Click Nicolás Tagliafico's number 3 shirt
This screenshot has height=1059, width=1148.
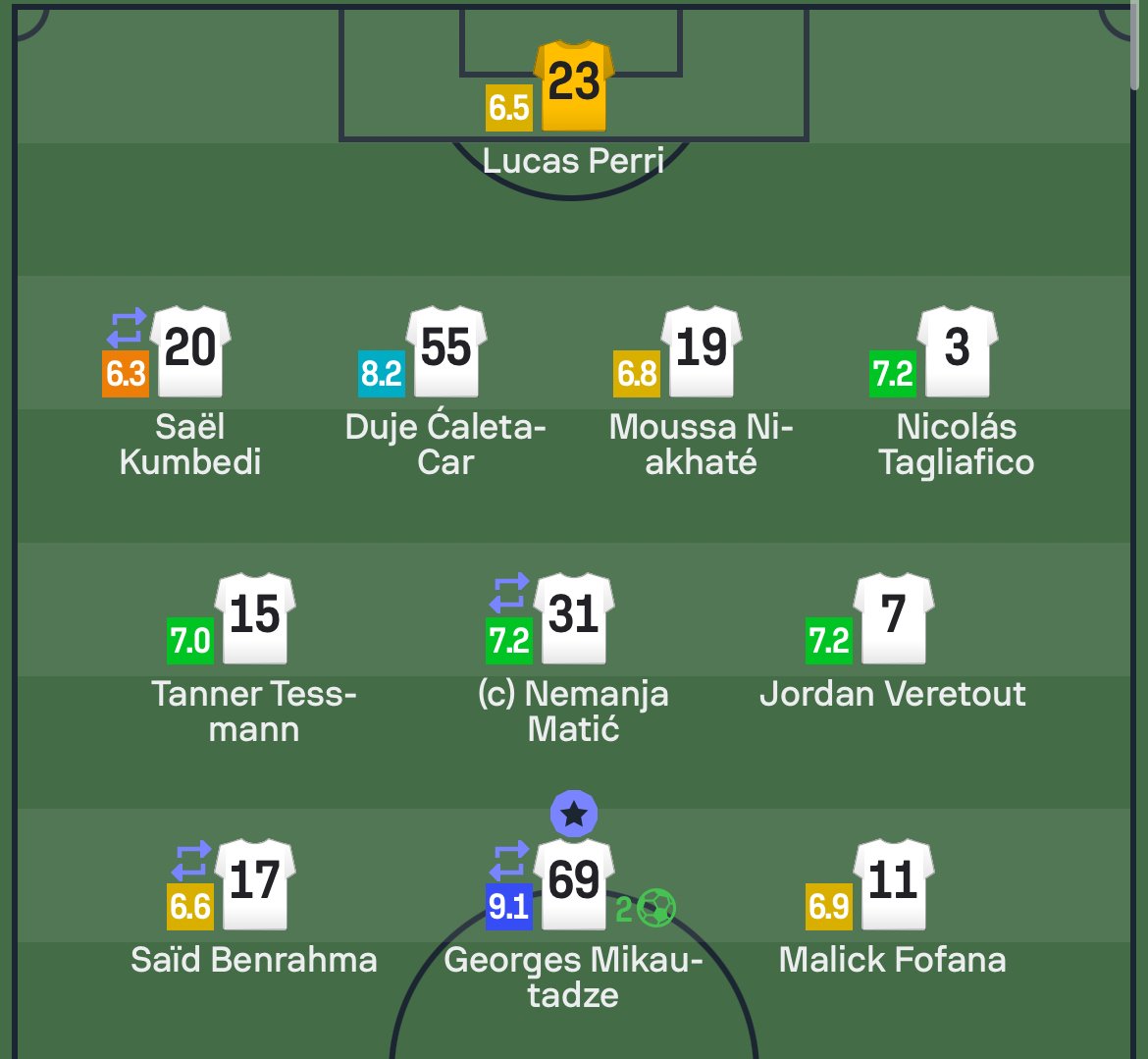[957, 350]
